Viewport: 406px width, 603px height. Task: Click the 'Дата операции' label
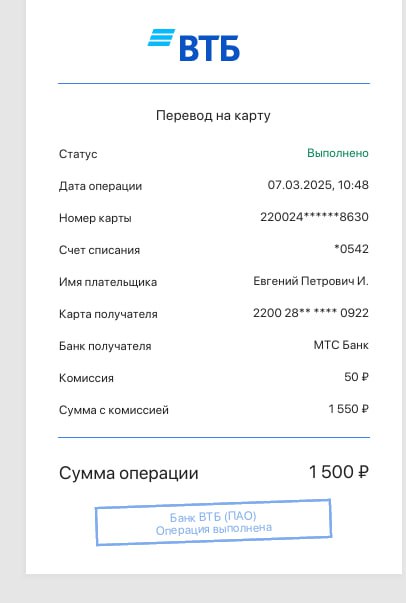[x=100, y=186]
